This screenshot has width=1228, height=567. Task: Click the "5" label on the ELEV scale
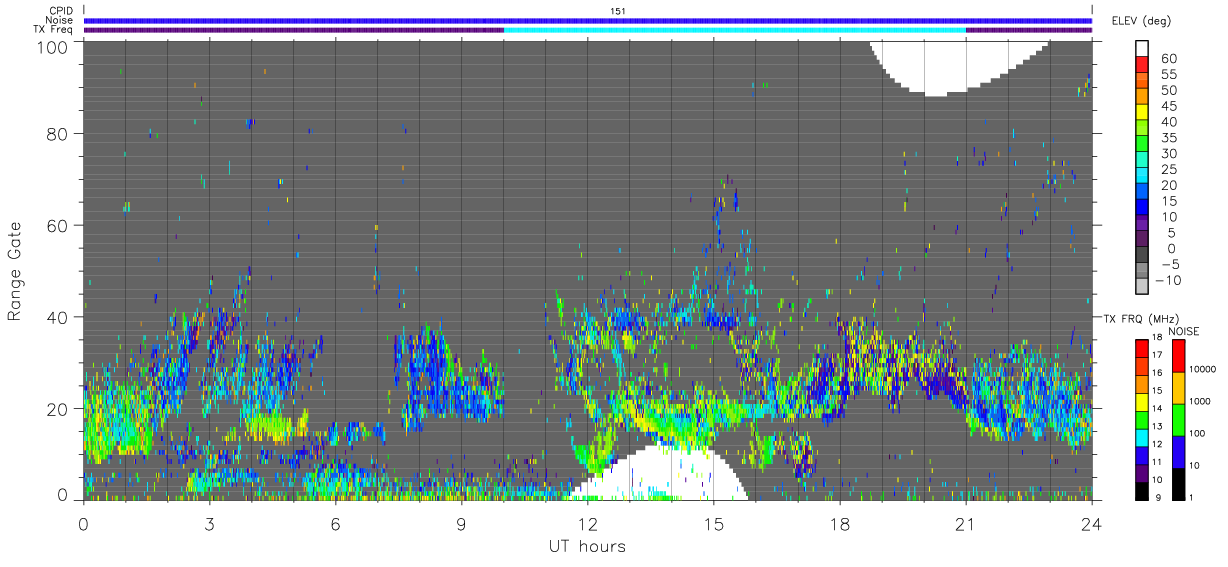[x=1172, y=232]
